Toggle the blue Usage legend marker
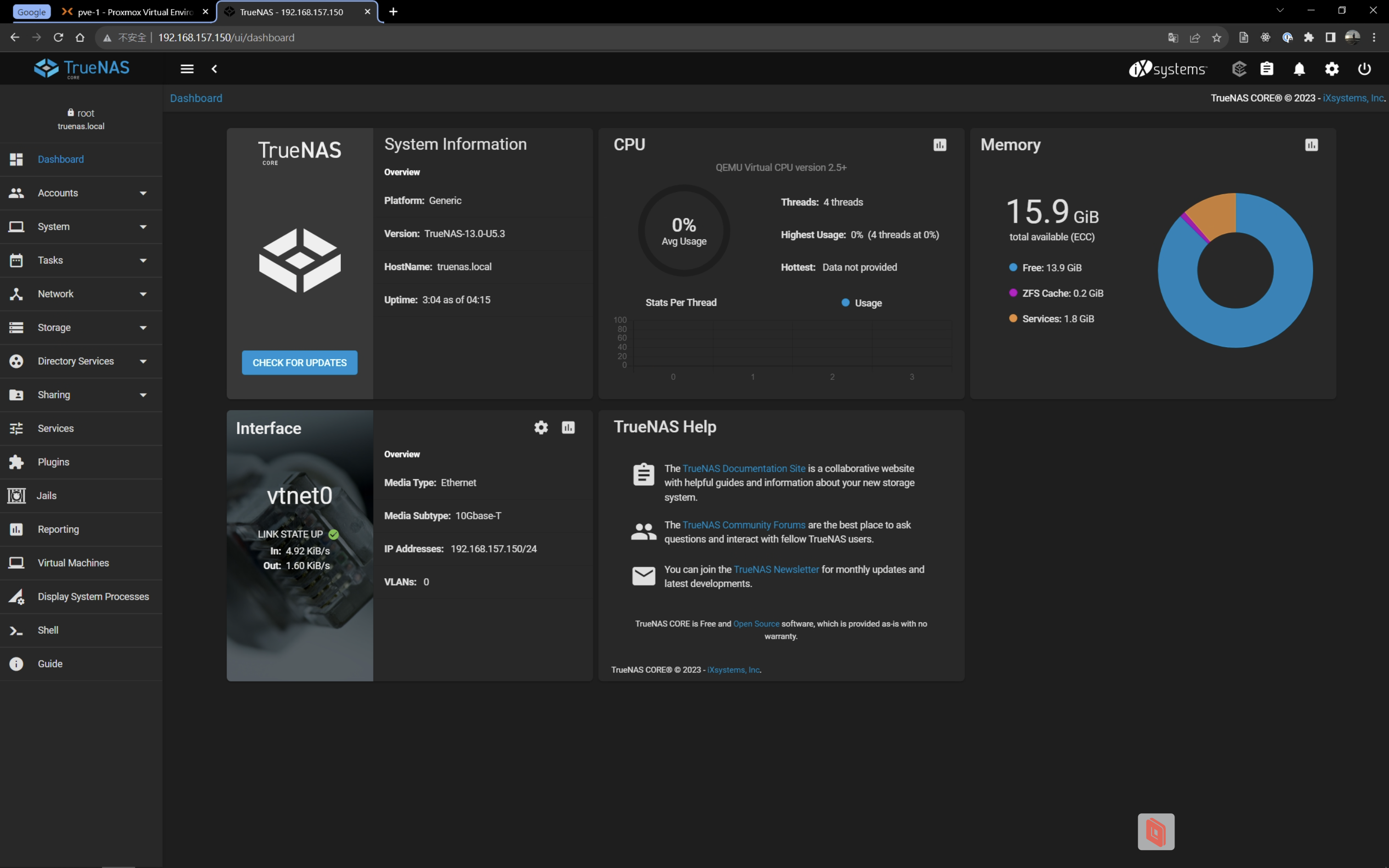This screenshot has width=1389, height=868. 846,303
